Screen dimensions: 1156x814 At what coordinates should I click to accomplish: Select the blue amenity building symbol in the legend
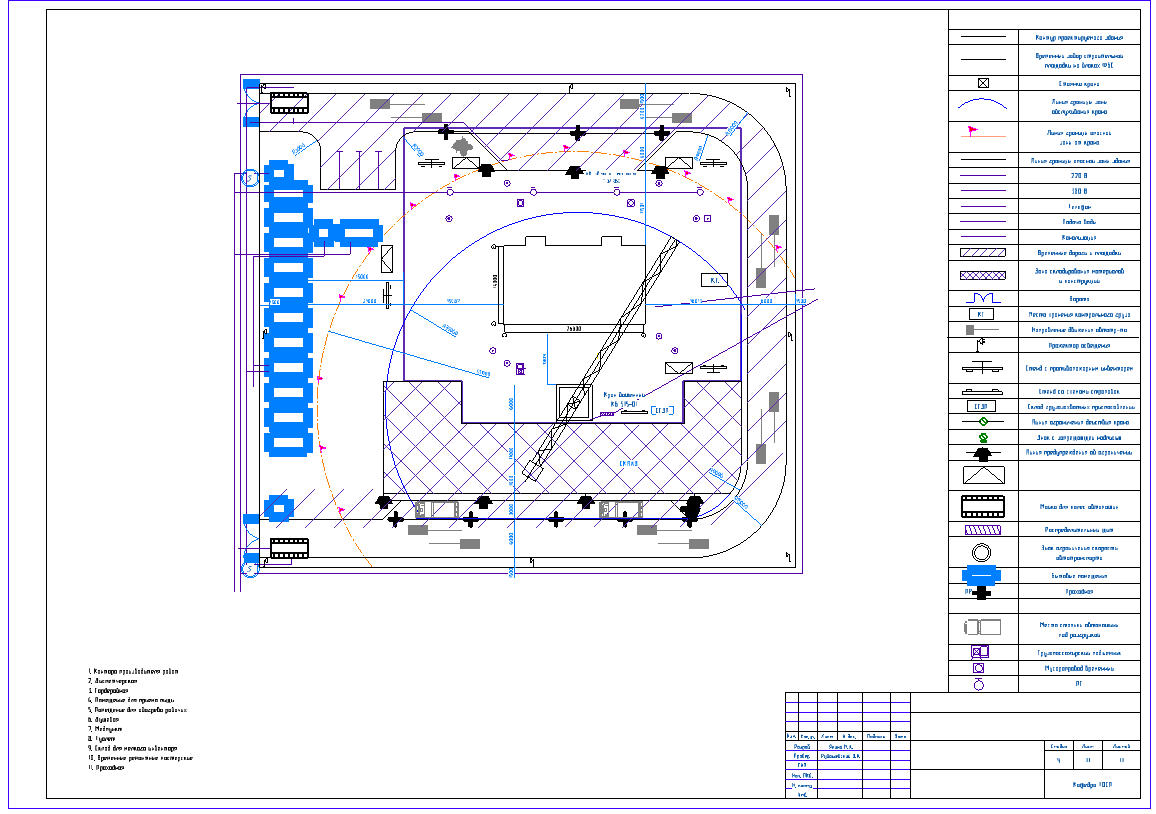click(981, 574)
